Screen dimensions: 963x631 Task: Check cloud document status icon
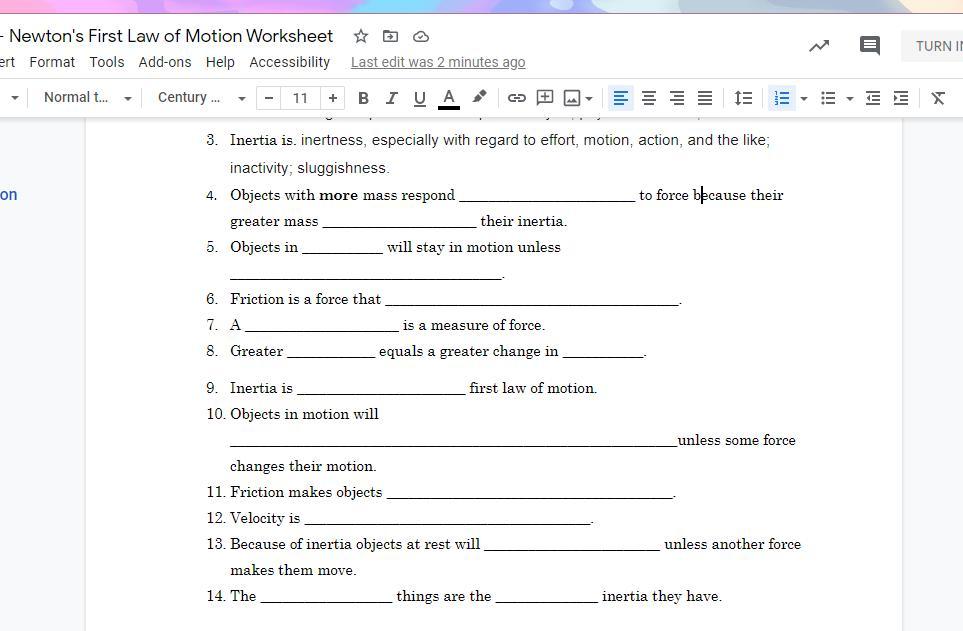tap(421, 37)
